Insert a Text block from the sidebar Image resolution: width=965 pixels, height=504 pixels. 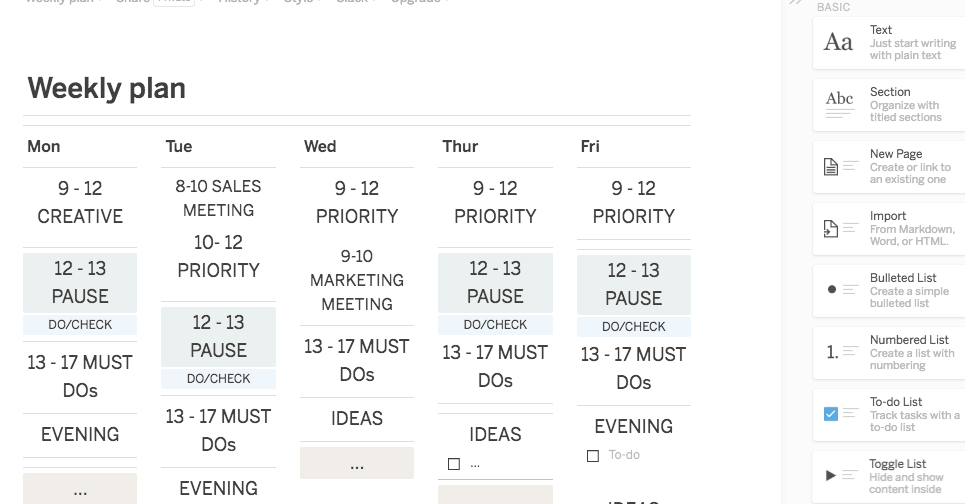(x=889, y=42)
